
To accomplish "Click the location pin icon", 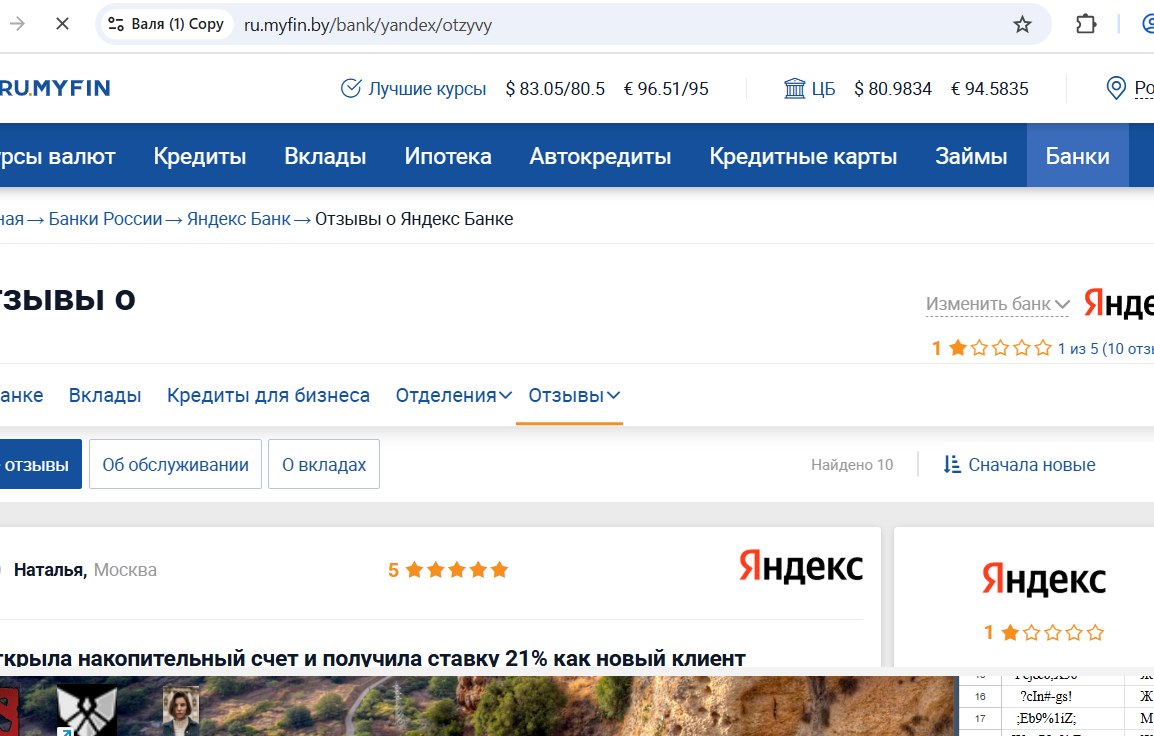I will [1116, 88].
